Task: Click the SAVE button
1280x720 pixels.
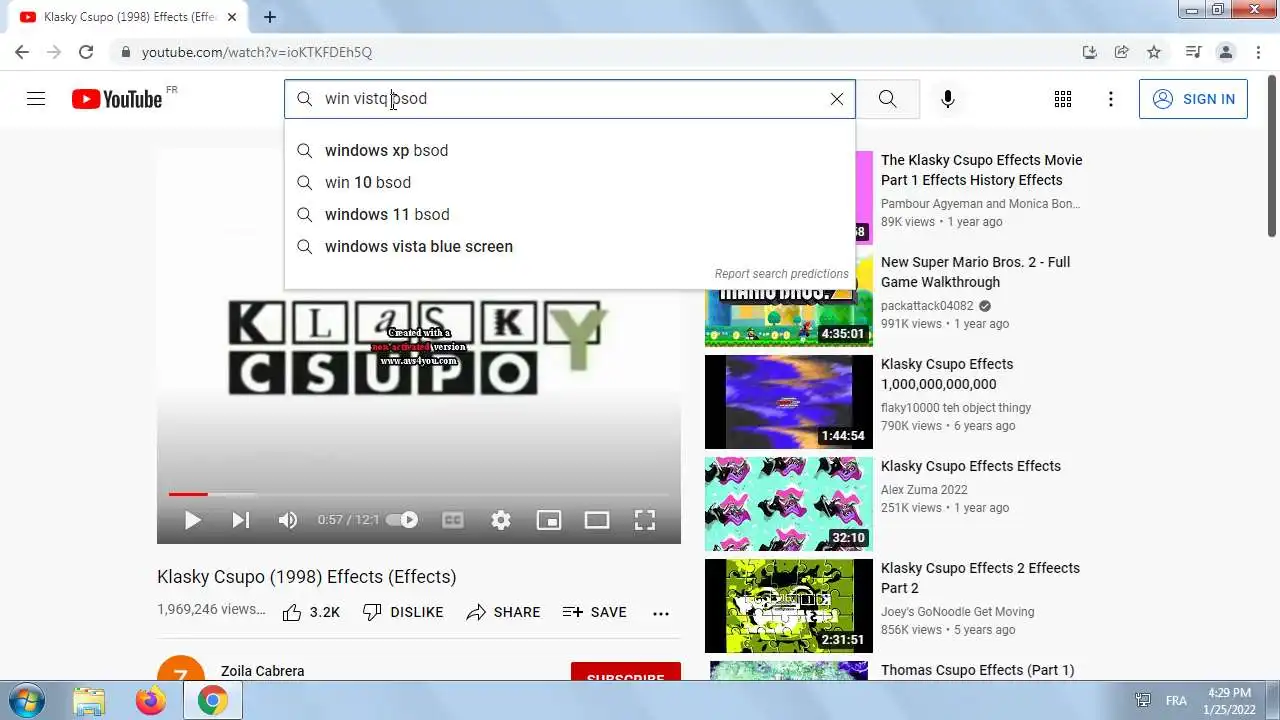Action: (x=595, y=612)
